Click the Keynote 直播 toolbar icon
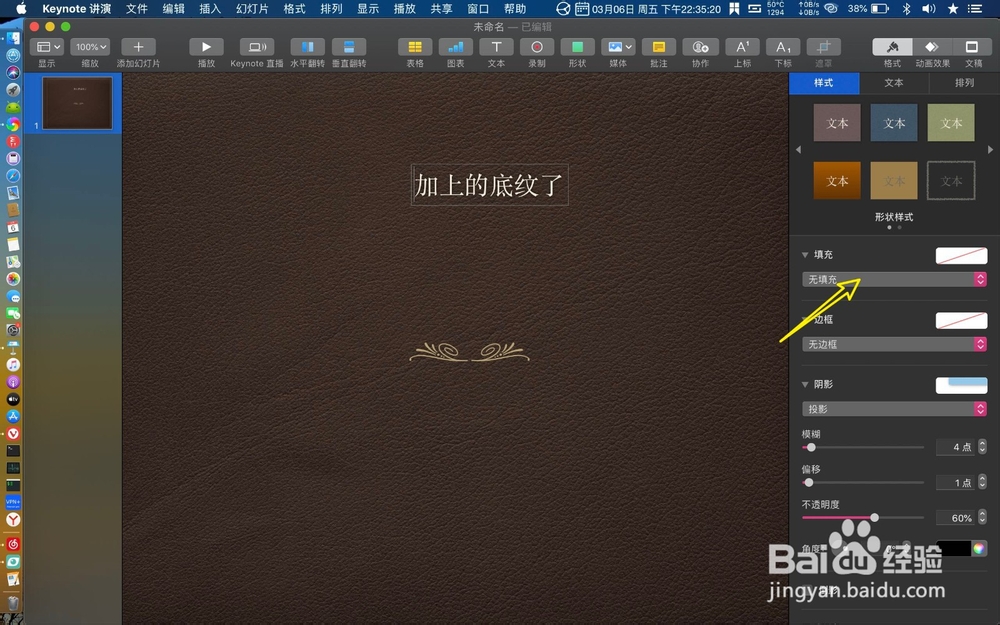 pyautogui.click(x=256, y=47)
